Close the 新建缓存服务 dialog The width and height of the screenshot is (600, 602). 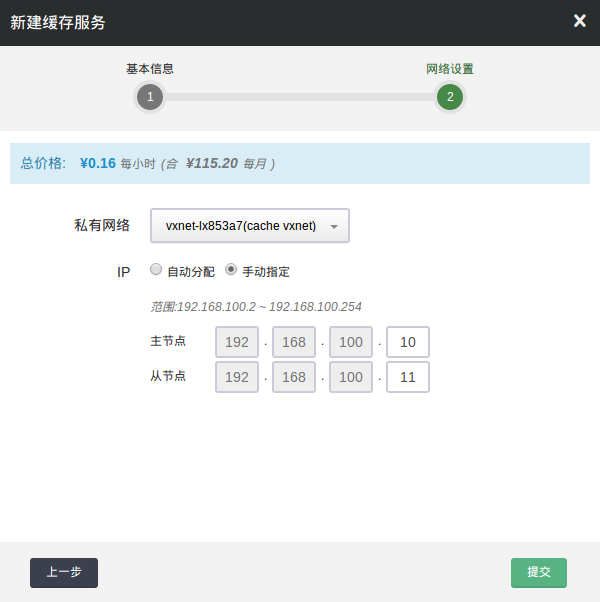[579, 21]
